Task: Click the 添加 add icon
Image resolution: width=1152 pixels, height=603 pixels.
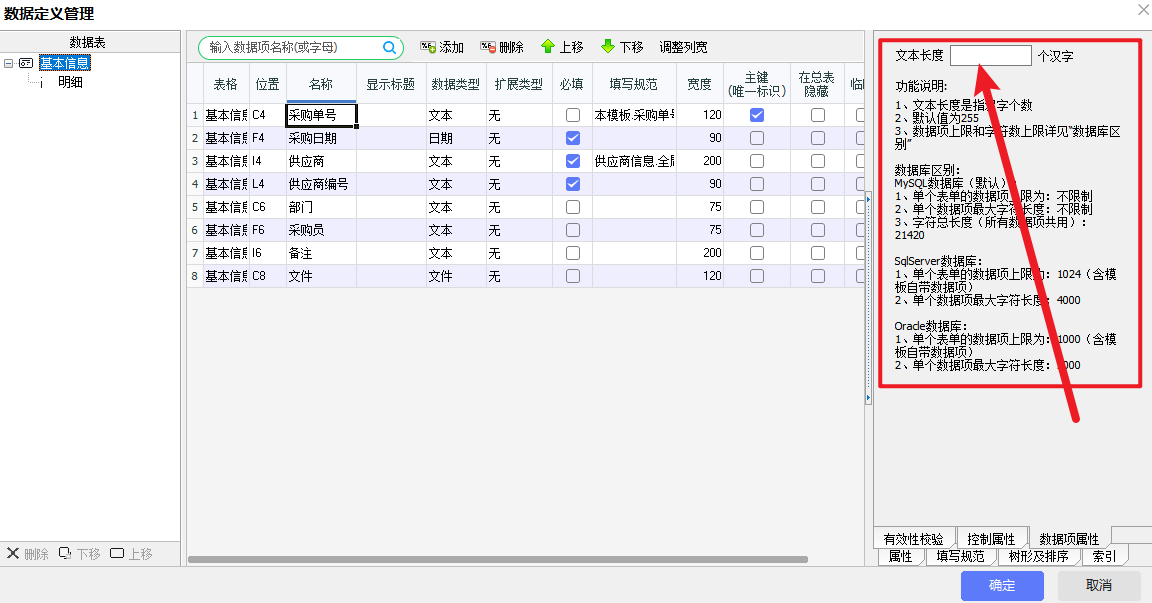Action: [428, 47]
